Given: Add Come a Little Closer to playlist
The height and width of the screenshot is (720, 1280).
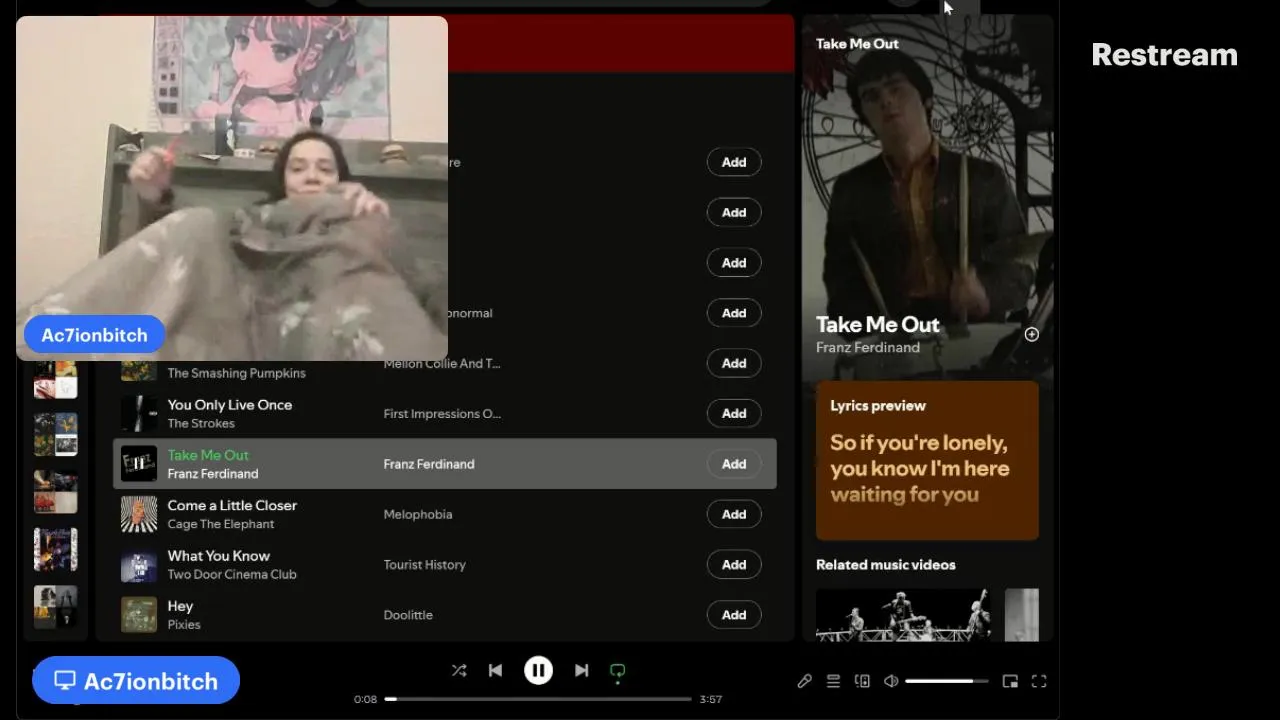Looking at the screenshot, I should 734,514.
